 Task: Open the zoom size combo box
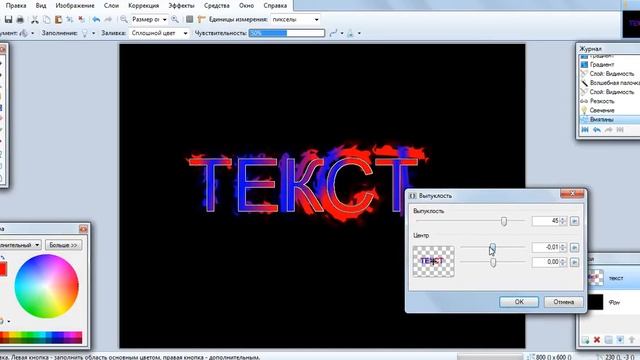(149, 19)
